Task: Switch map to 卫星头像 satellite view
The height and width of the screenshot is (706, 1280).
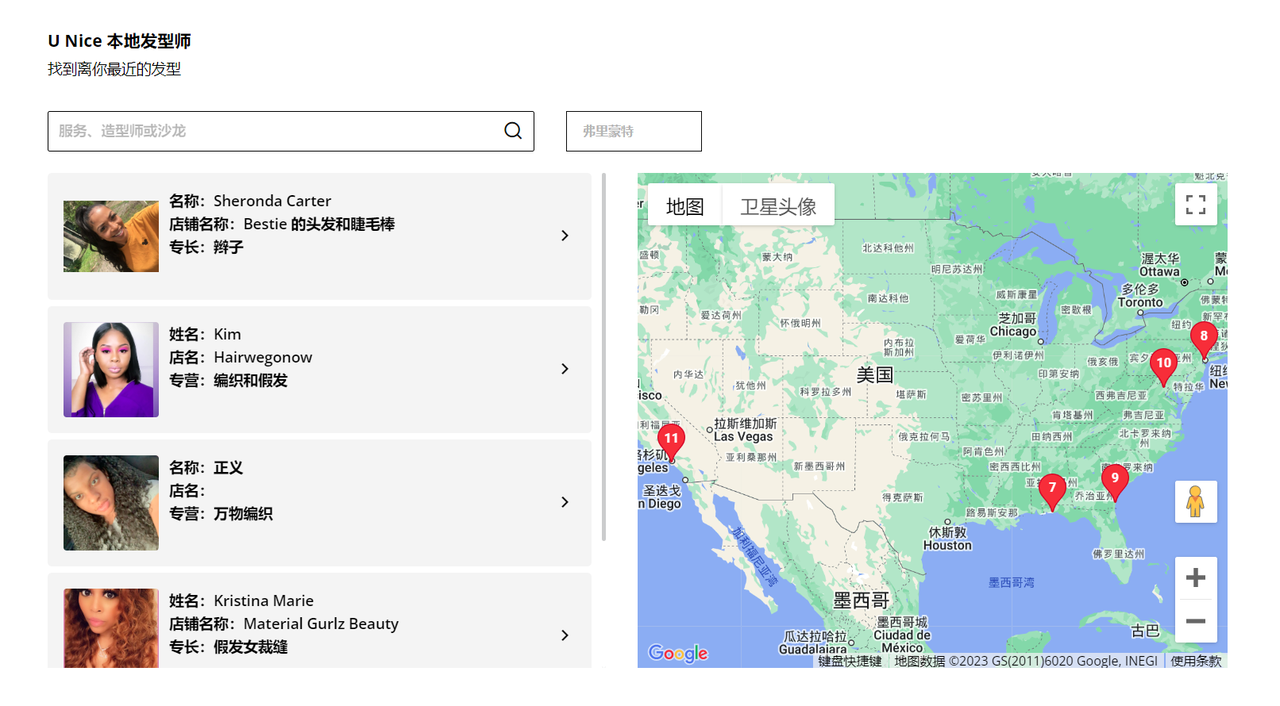Action: 778,206
